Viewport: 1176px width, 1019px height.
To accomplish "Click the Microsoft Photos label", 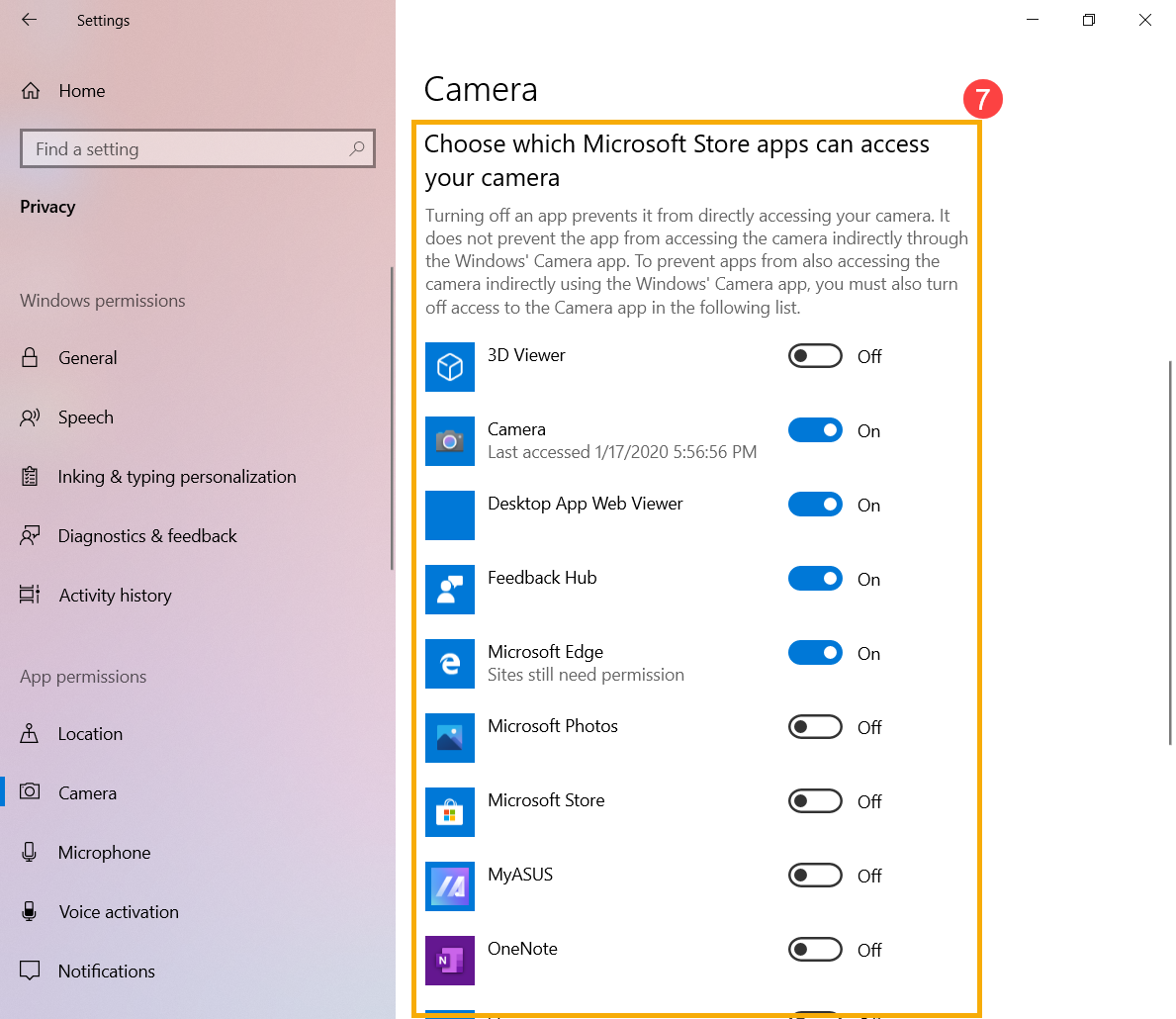I will pyautogui.click(x=552, y=725).
